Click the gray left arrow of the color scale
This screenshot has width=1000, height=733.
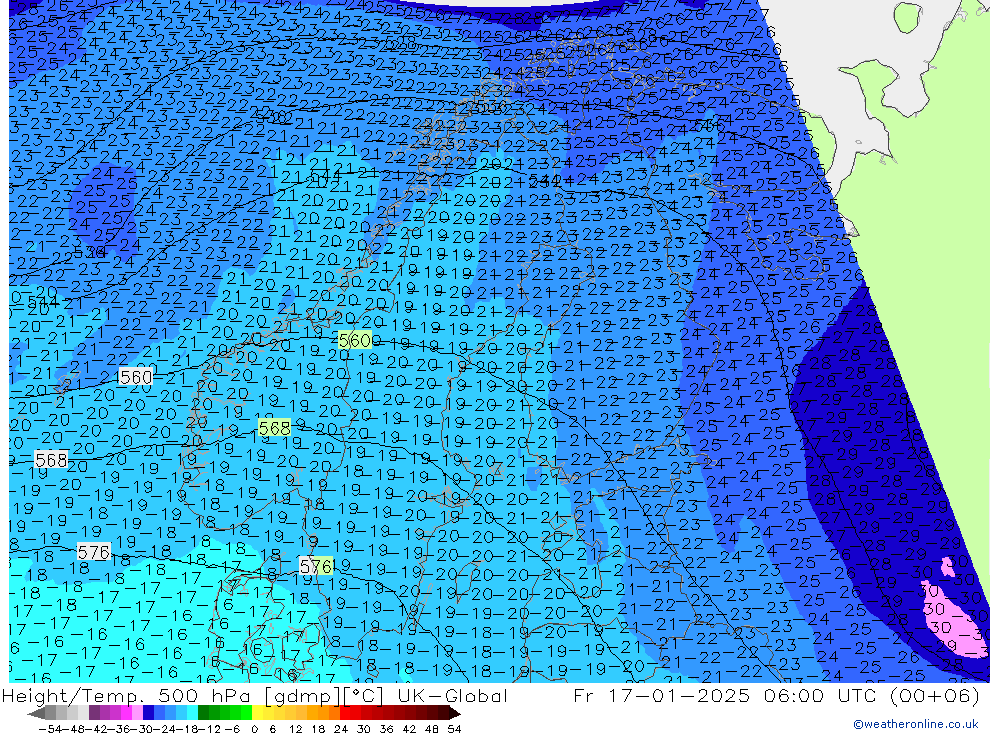pyautogui.click(x=36, y=713)
